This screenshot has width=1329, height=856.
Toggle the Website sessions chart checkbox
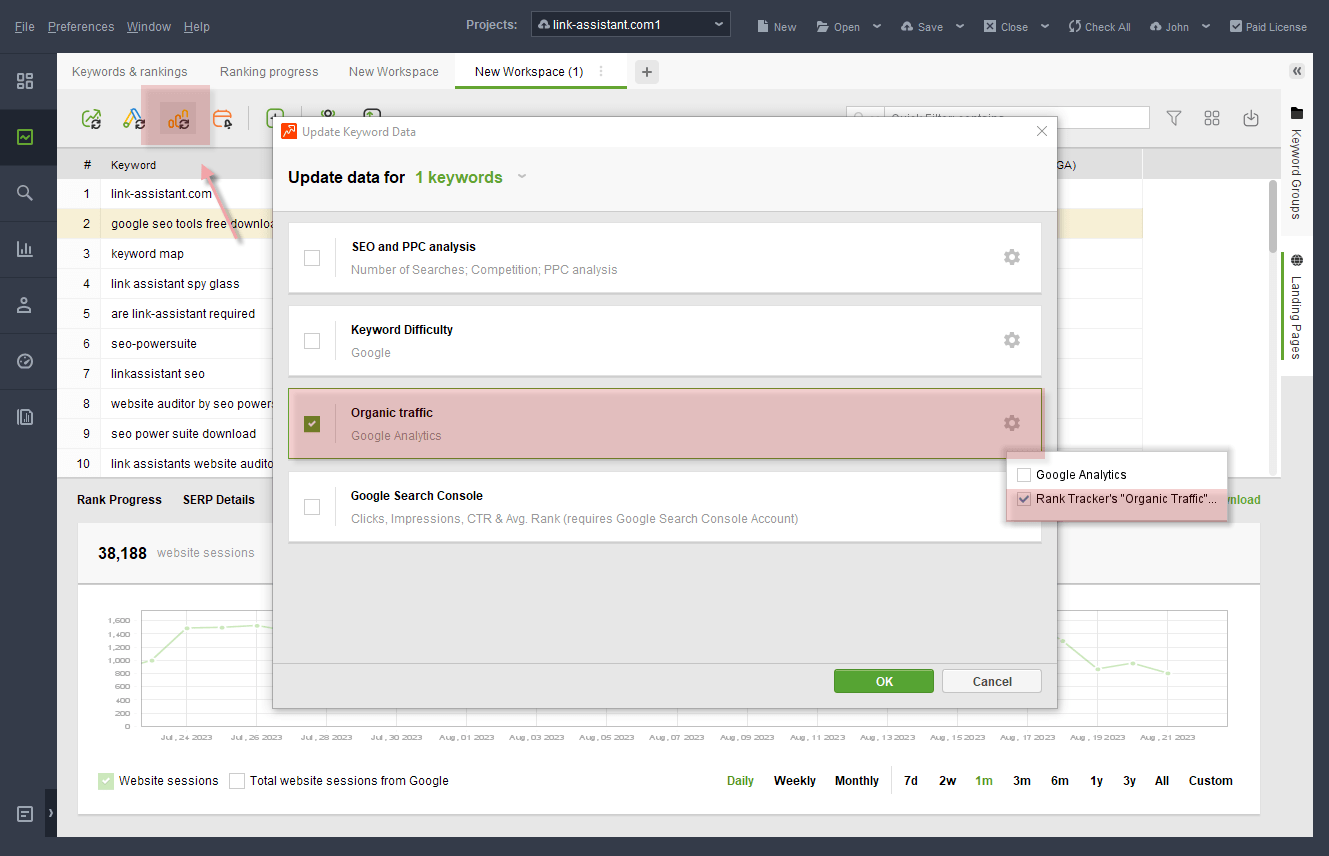(x=105, y=781)
